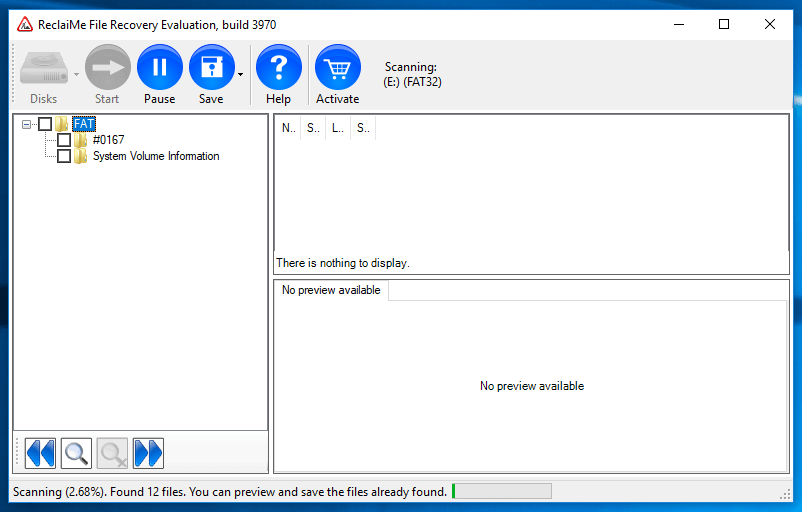
Task: Click the FAT folder icon
Action: tap(61, 124)
